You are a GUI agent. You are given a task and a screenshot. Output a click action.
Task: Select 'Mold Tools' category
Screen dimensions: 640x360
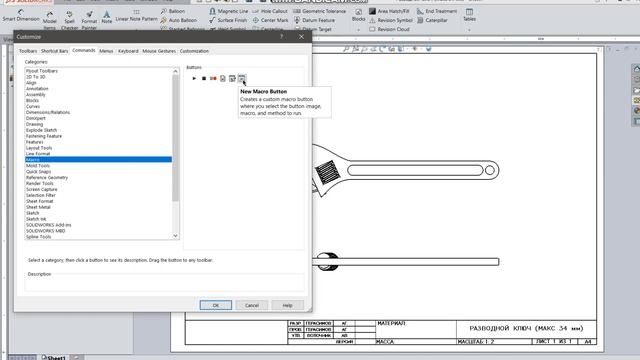(38, 166)
